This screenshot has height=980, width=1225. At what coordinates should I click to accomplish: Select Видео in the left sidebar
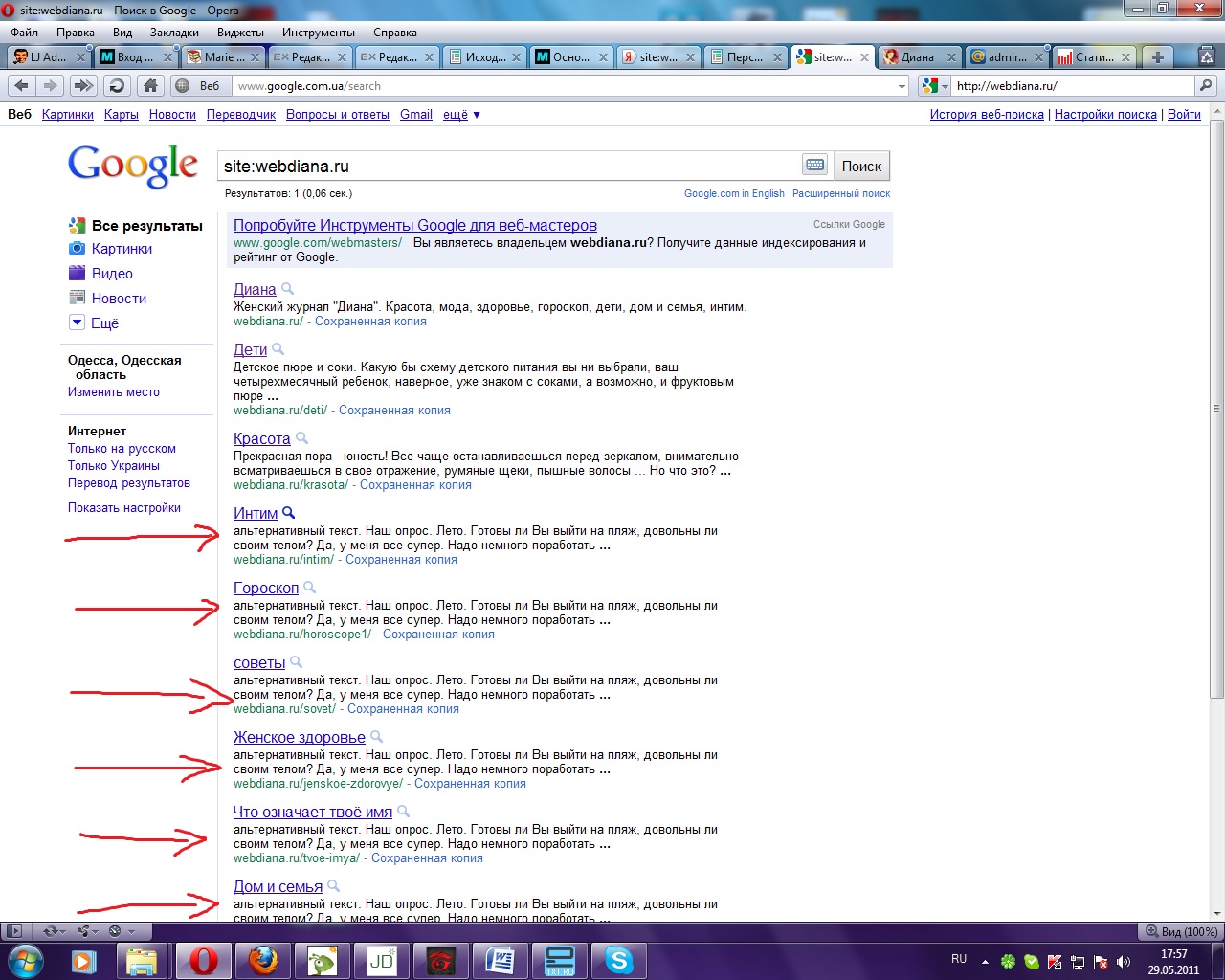(112, 274)
